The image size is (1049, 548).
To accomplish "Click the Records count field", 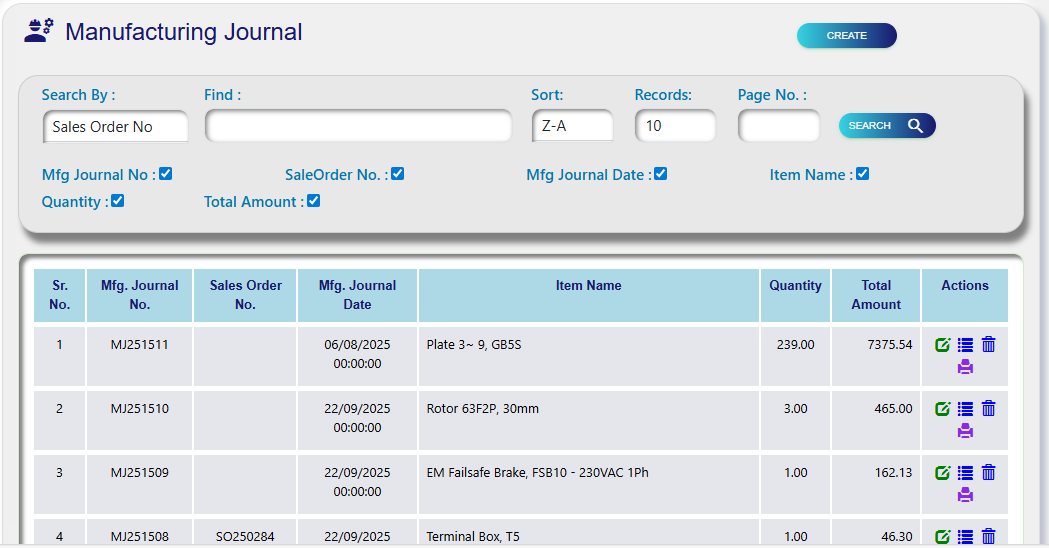I will (x=675, y=126).
